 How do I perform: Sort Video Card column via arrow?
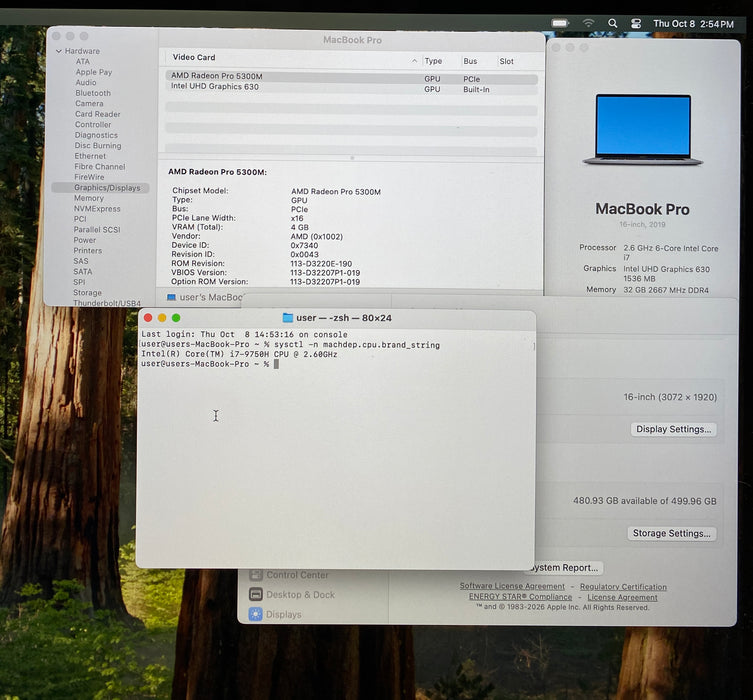414,61
